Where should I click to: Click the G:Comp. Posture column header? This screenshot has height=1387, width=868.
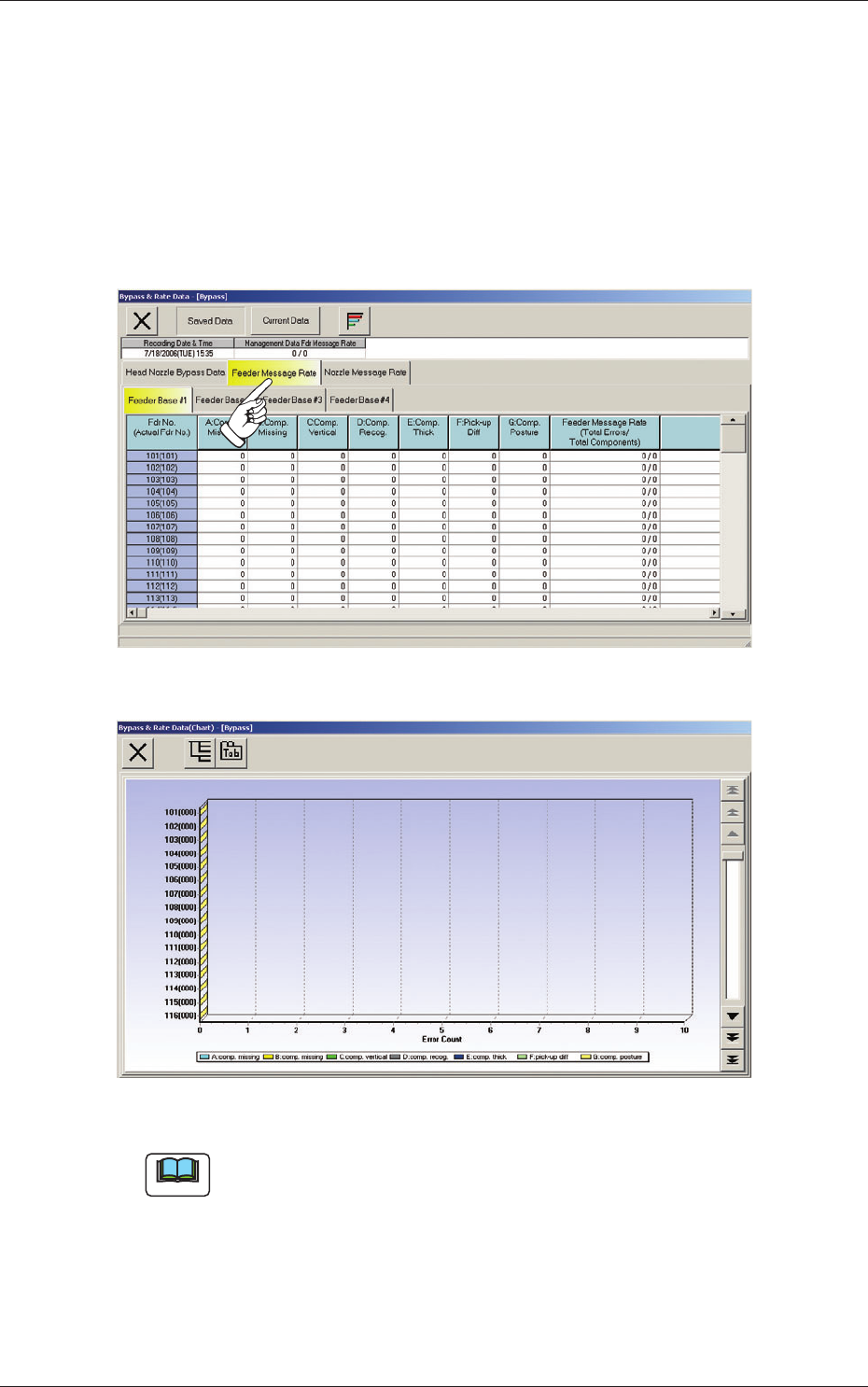coord(525,433)
